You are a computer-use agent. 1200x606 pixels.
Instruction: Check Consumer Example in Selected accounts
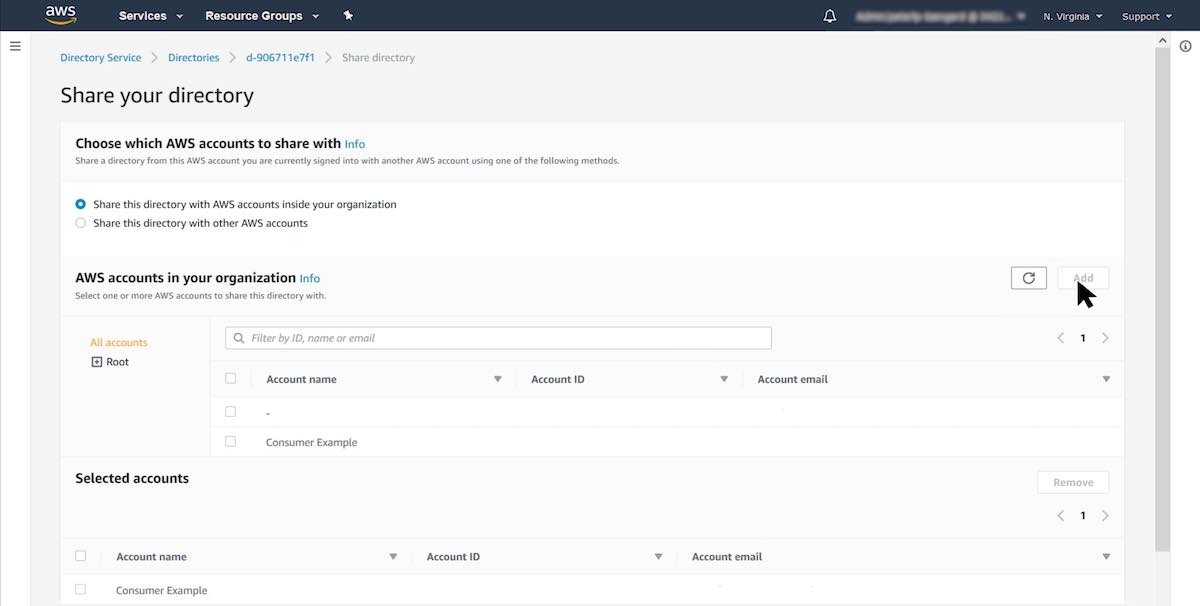pos(81,590)
